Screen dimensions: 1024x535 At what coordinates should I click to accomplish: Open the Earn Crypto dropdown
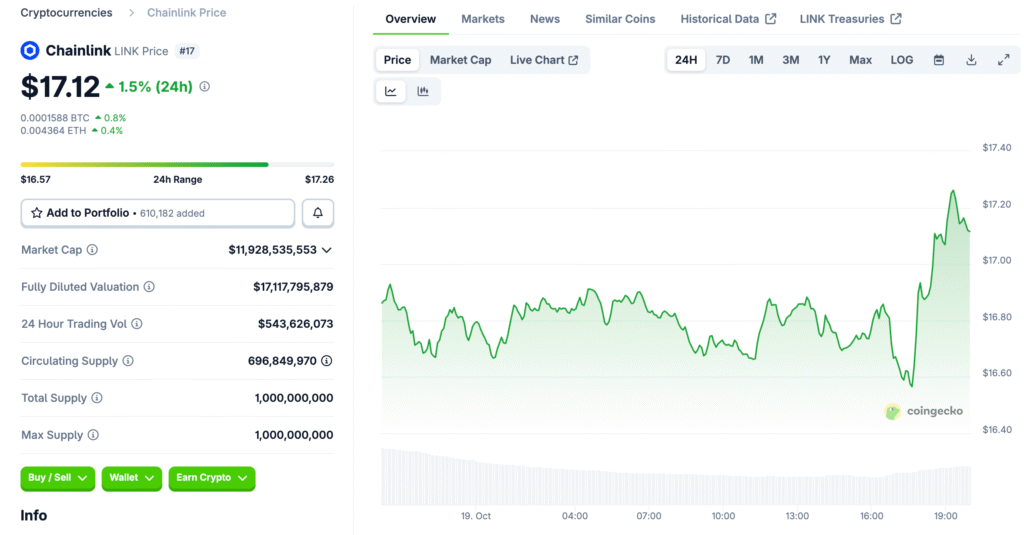pos(211,478)
